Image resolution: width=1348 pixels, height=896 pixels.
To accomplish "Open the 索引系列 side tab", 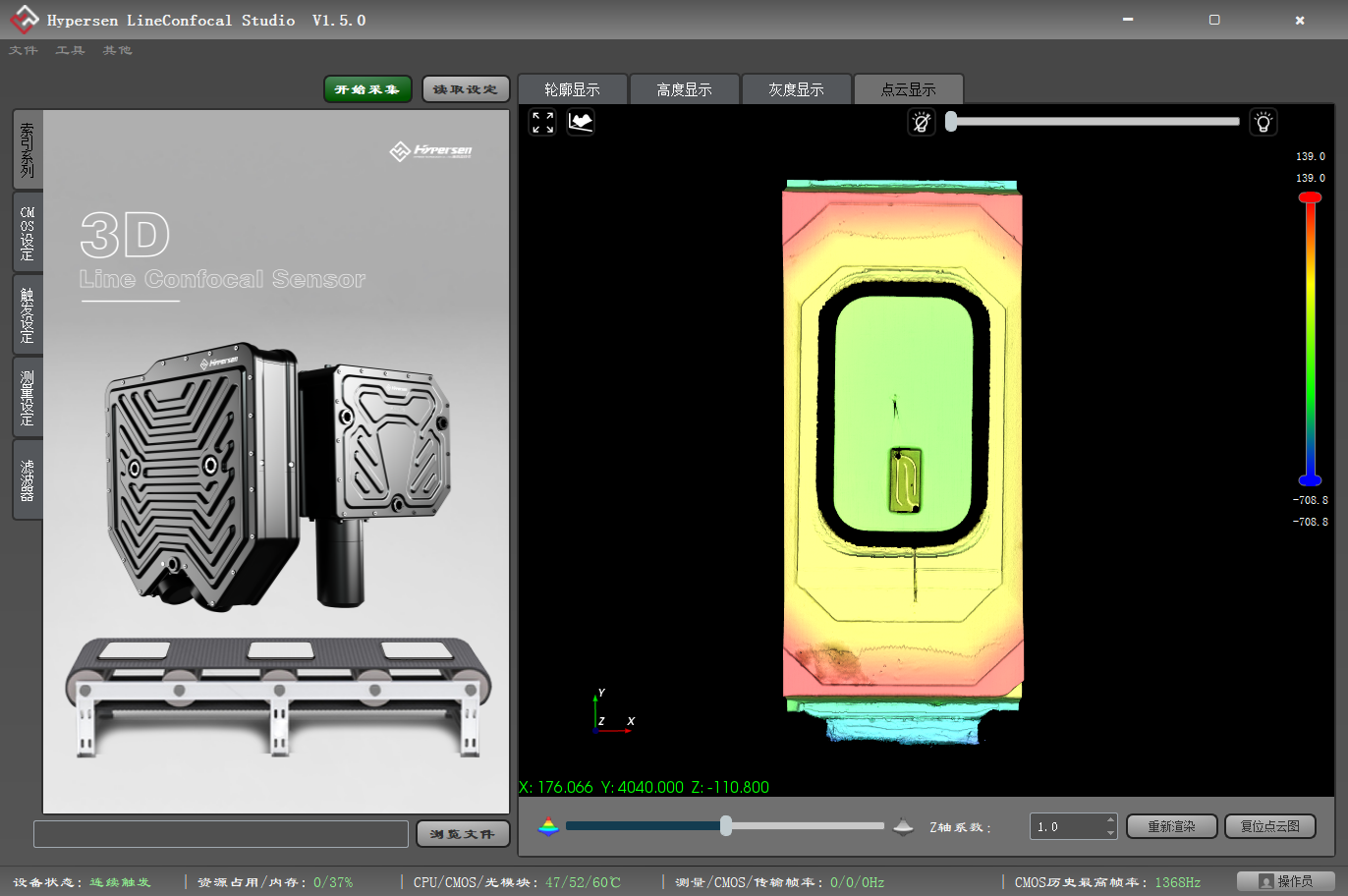I will coord(28,149).
